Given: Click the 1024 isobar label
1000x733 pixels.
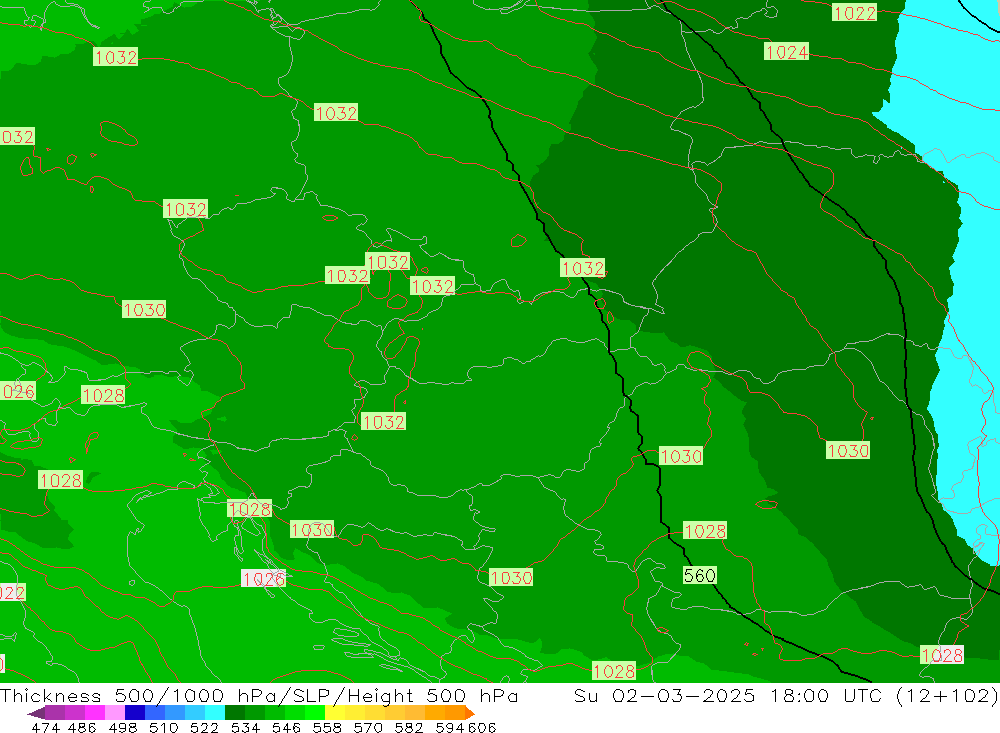Looking at the screenshot, I should (786, 52).
